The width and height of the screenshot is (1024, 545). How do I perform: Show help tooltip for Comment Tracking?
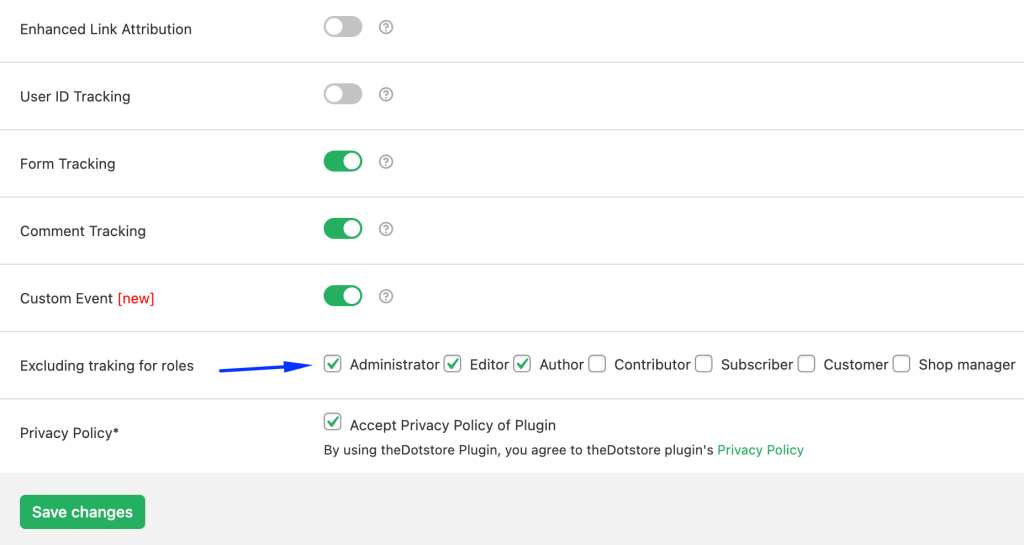pos(386,229)
